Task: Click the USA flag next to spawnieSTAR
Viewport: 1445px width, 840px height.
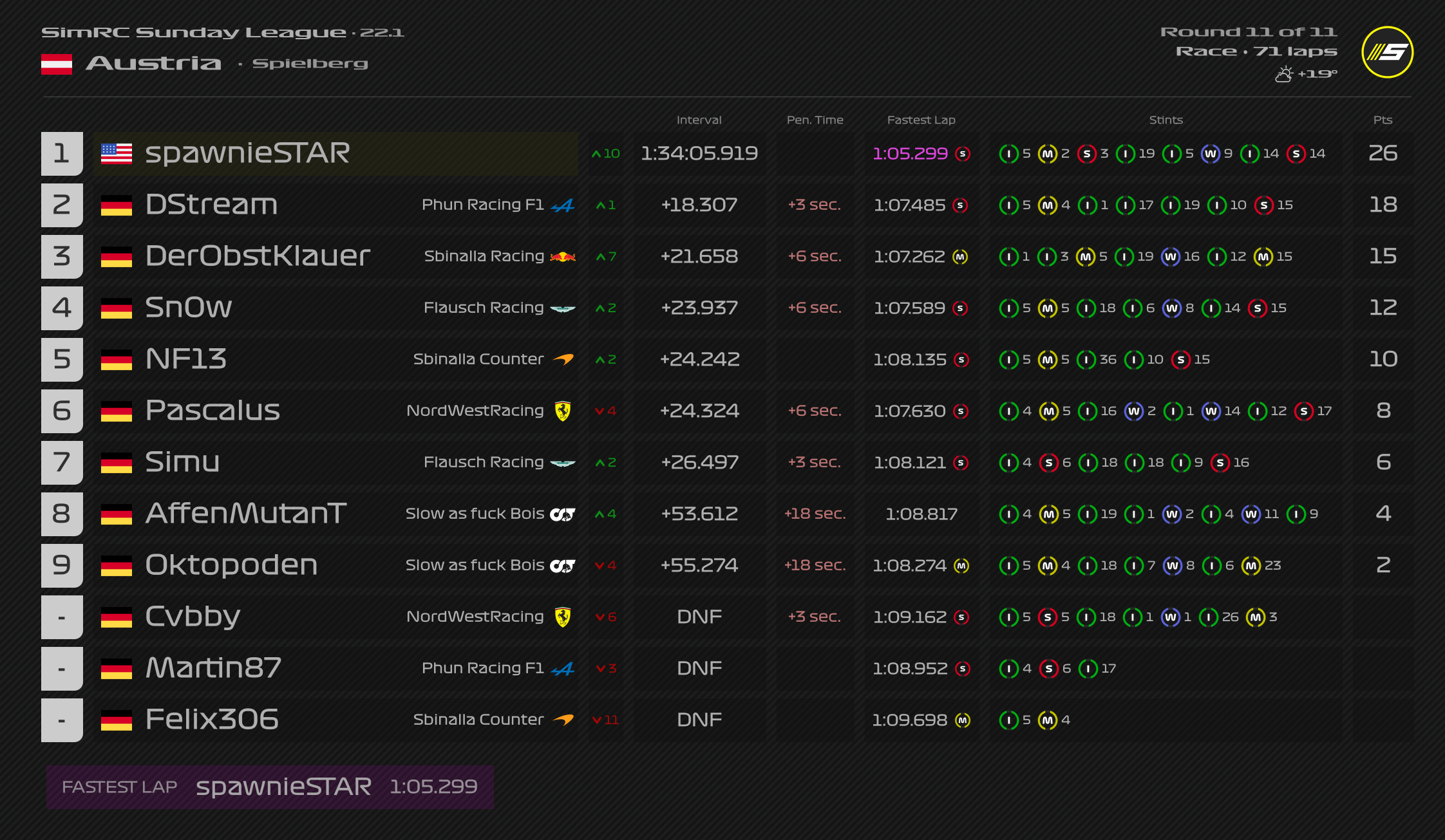Action: coord(117,154)
